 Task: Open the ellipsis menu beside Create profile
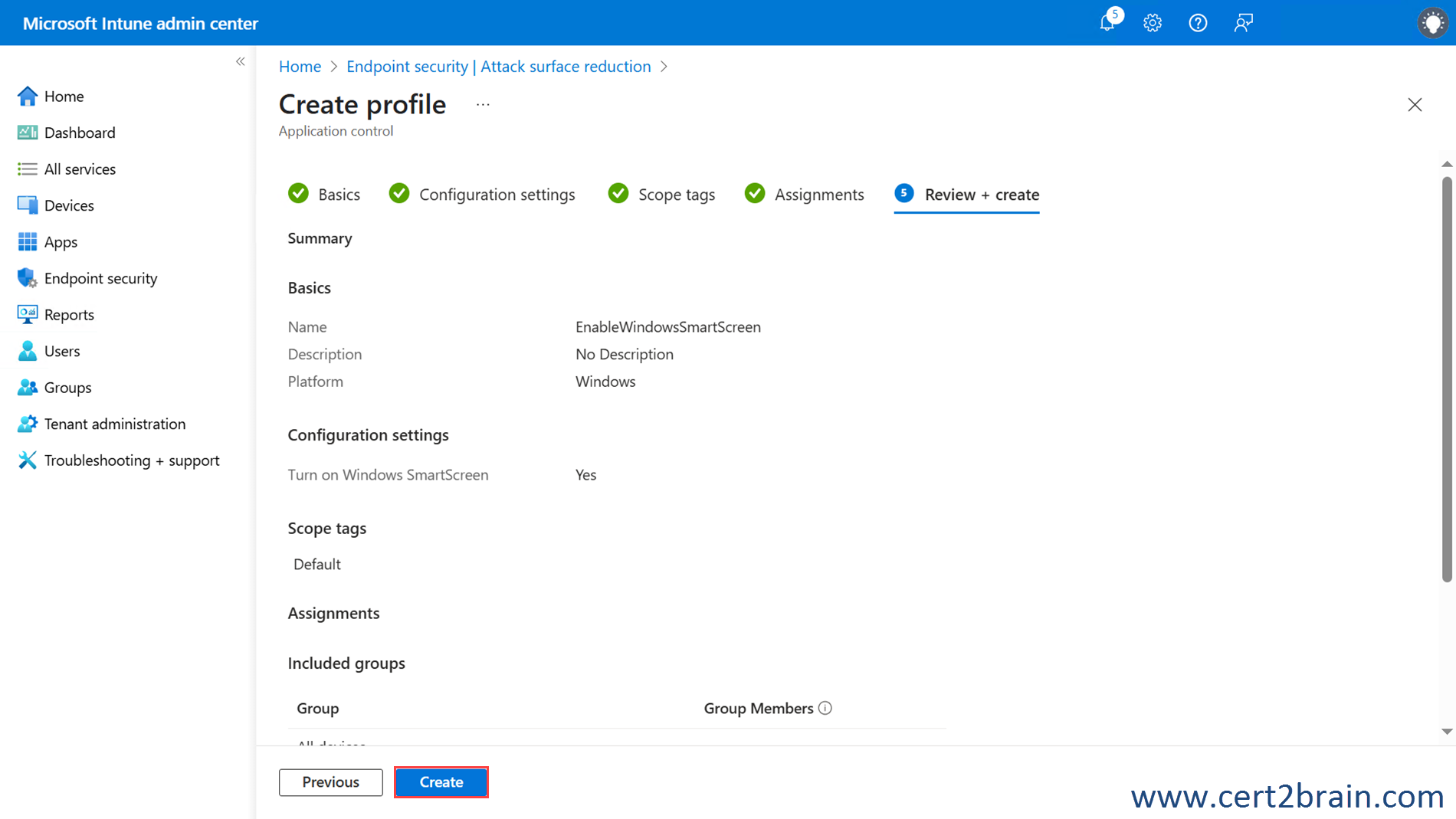click(x=483, y=104)
